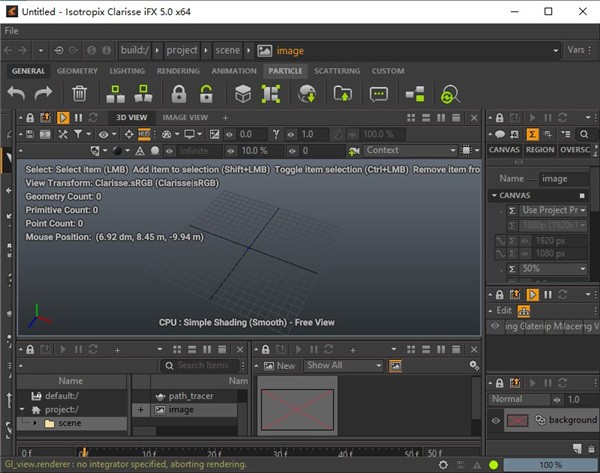Screen dimensions: 600x473
Task: Click the Undo arrow in the toolbar
Action: 17,94
